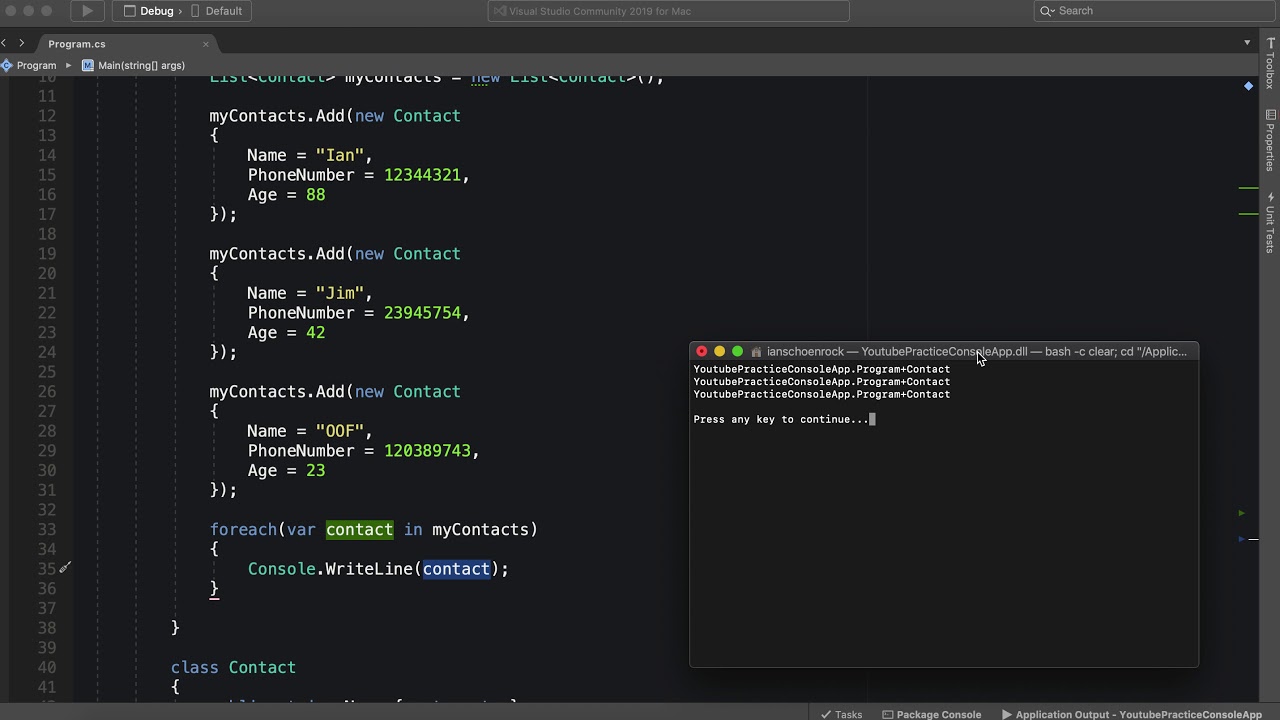Image resolution: width=1280 pixels, height=720 pixels.
Task: Open the Toolbox side panel
Action: tap(1270, 64)
